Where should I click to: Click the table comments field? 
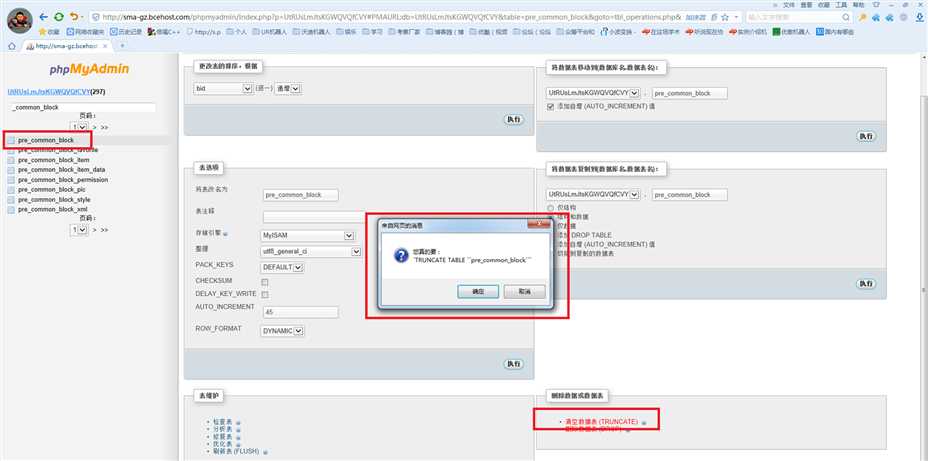[x=314, y=217]
